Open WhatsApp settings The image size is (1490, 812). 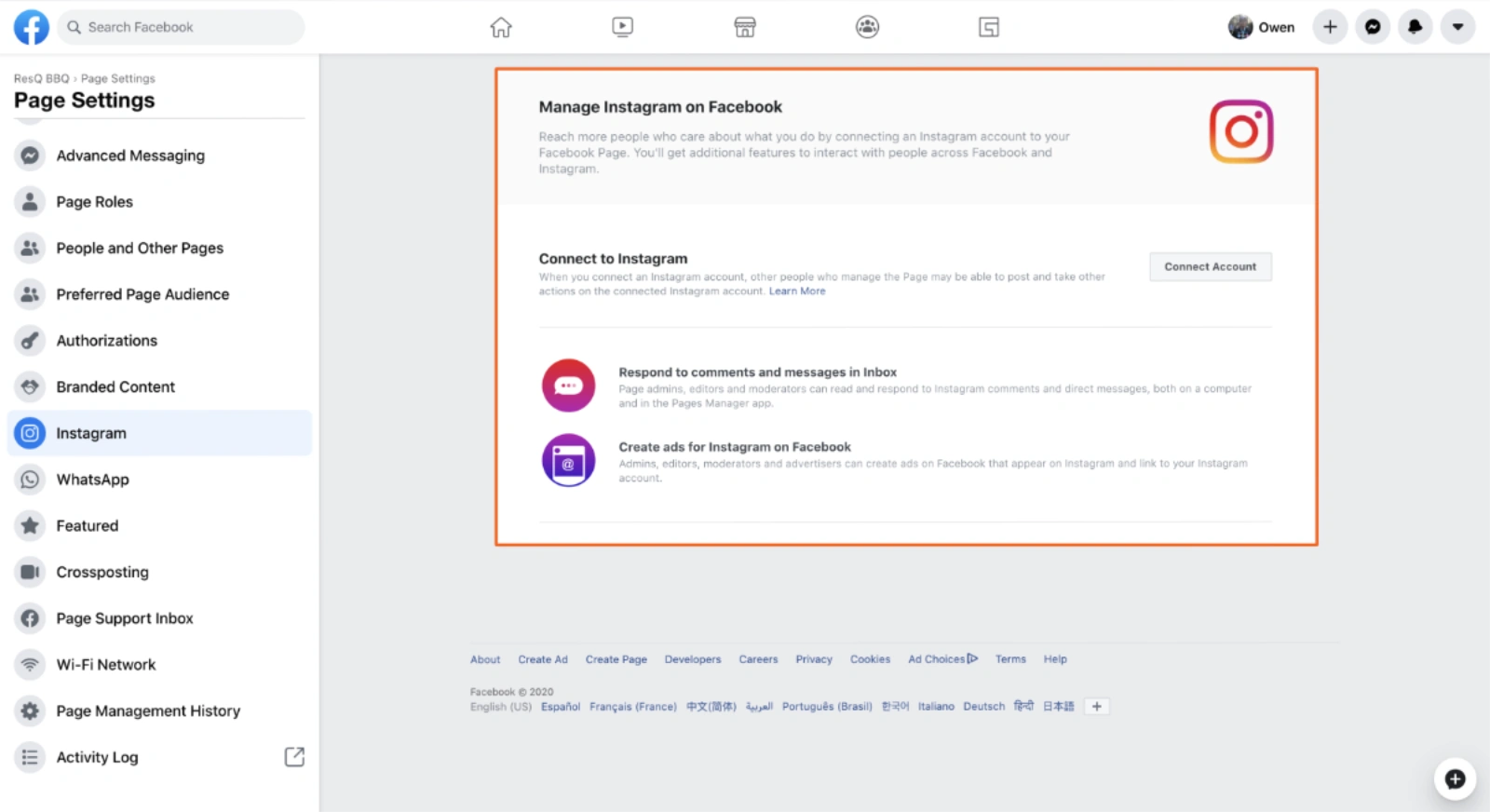pos(159,480)
